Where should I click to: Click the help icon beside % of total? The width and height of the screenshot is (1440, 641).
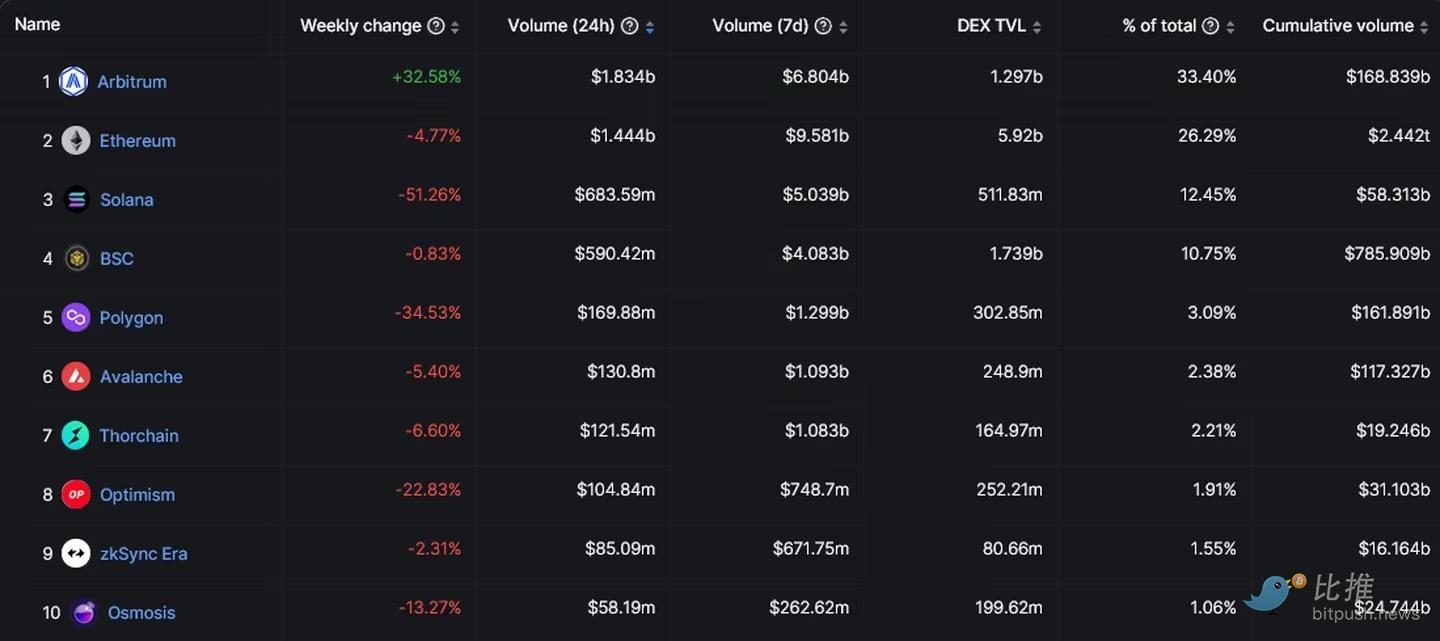coord(1210,27)
